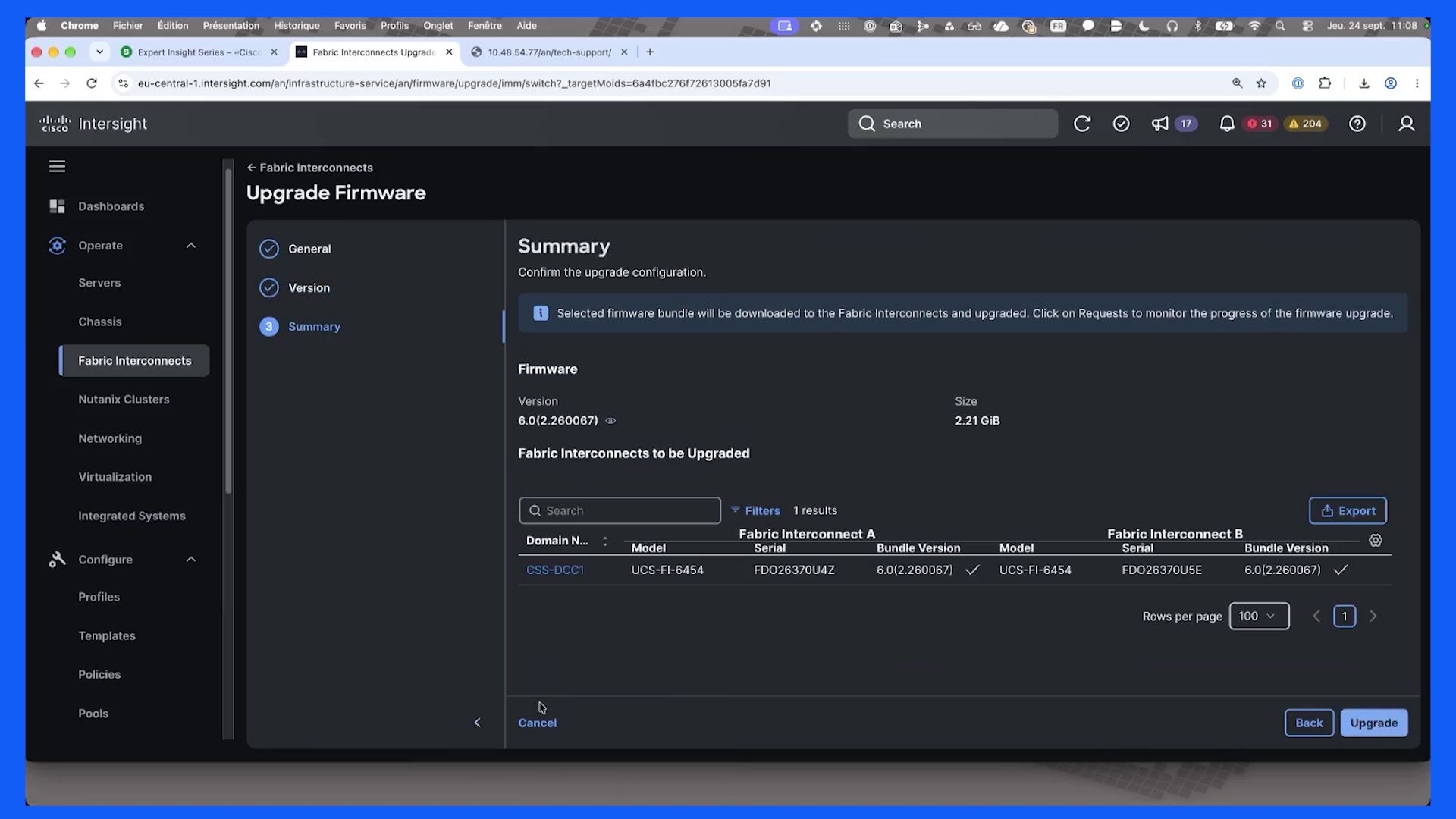Click the Upgrade button
The height and width of the screenshot is (819, 1456).
[x=1373, y=723]
